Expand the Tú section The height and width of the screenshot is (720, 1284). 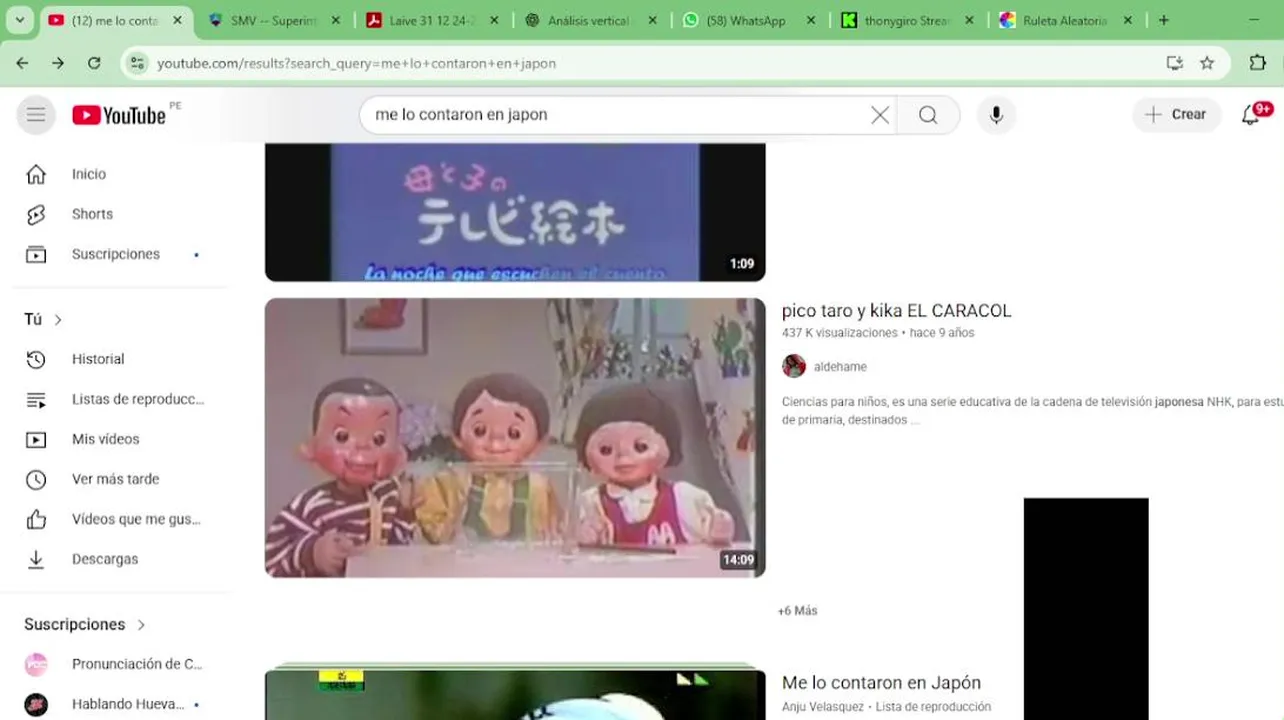(44, 319)
